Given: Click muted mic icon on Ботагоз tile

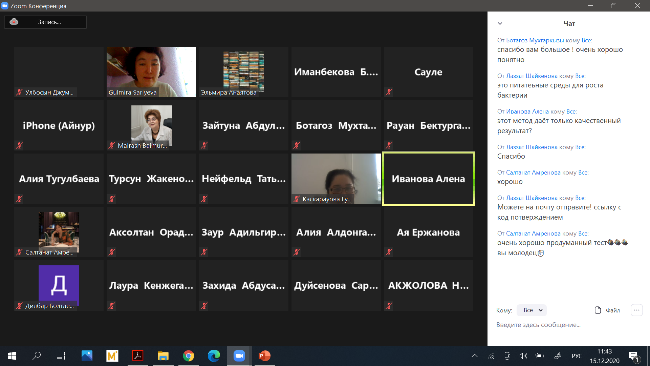Looking at the screenshot, I should (296, 145).
